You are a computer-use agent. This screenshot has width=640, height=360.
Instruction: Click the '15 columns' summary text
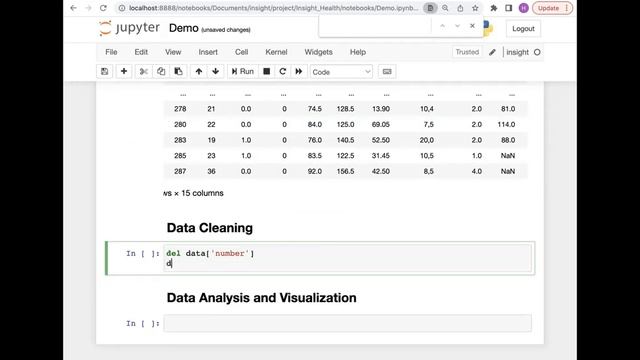[x=202, y=193]
